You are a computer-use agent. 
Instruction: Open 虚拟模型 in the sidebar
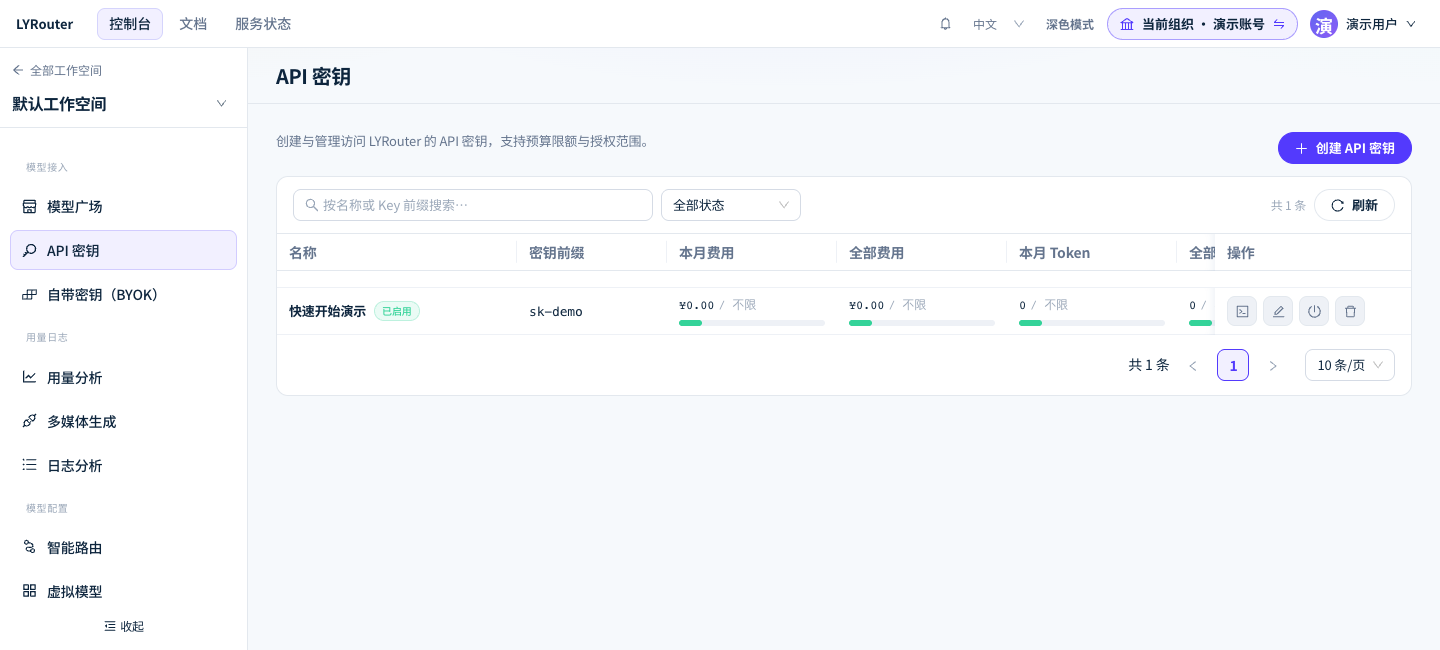[123, 592]
